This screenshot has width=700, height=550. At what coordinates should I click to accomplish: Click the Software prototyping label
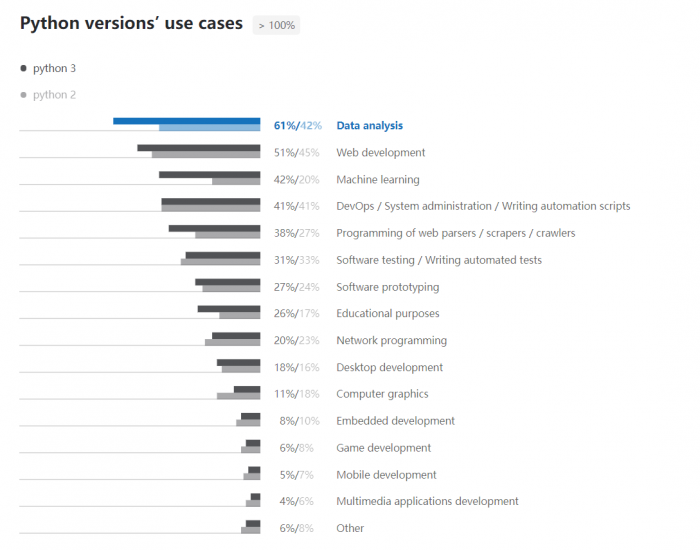tap(387, 287)
